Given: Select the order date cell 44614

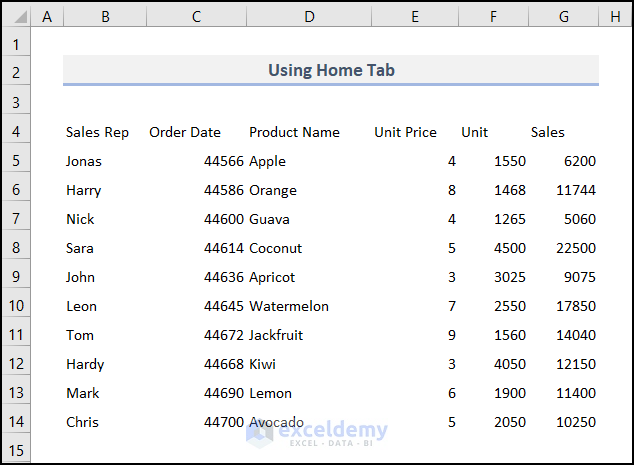Looking at the screenshot, I should pos(223,248).
